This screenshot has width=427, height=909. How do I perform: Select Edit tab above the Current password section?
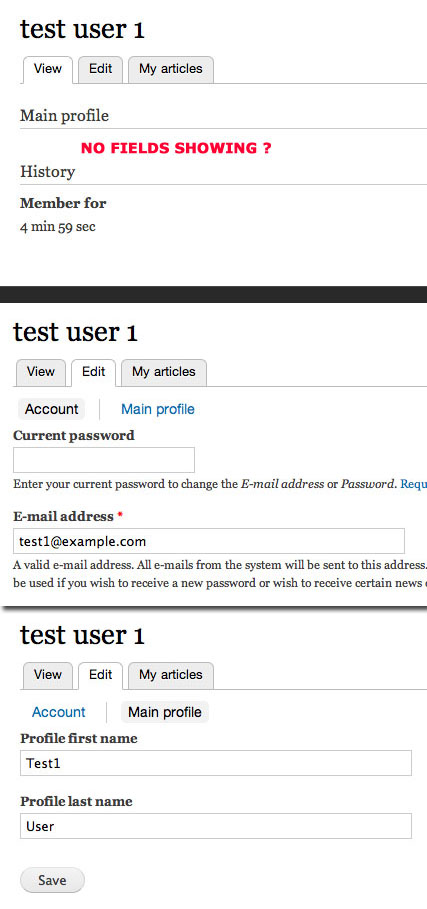pos(93,372)
